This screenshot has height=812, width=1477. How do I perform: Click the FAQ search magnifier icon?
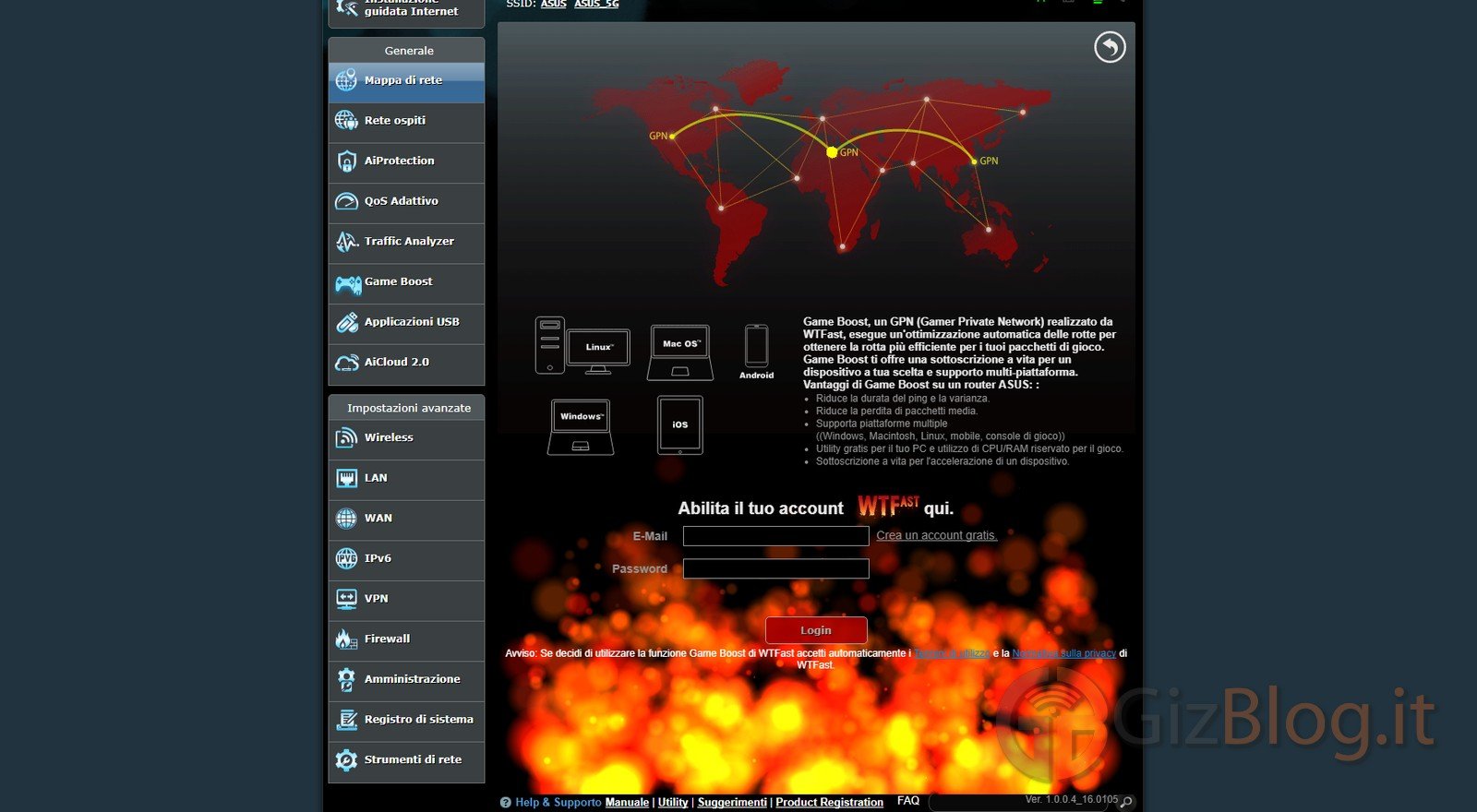click(x=1126, y=802)
